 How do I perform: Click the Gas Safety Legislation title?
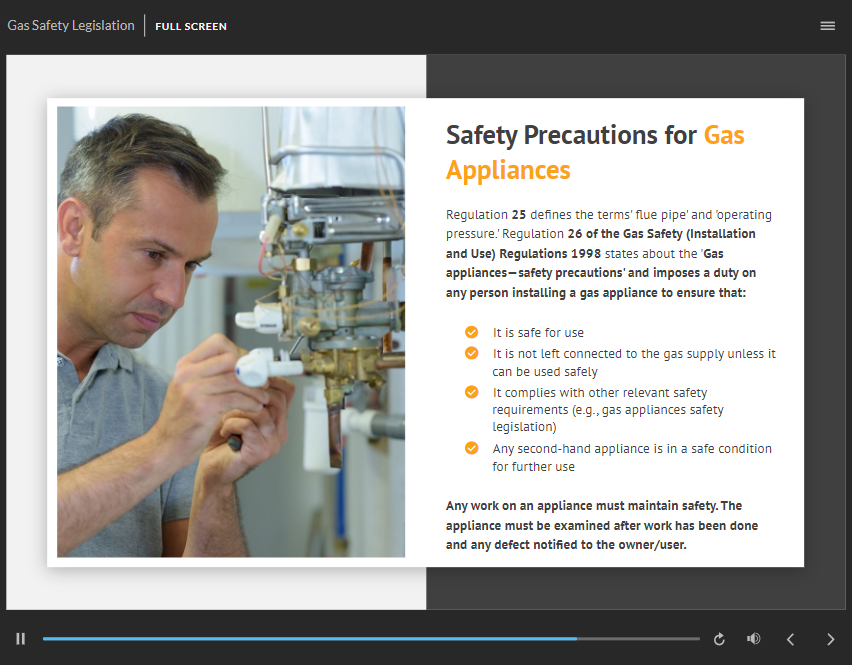pos(71,26)
